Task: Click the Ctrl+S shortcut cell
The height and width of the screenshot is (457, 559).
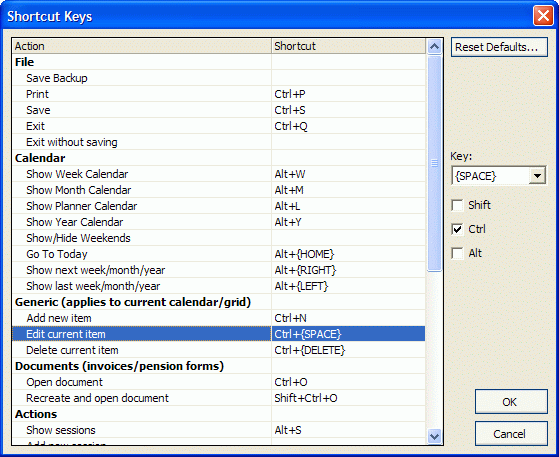Action: click(349, 110)
